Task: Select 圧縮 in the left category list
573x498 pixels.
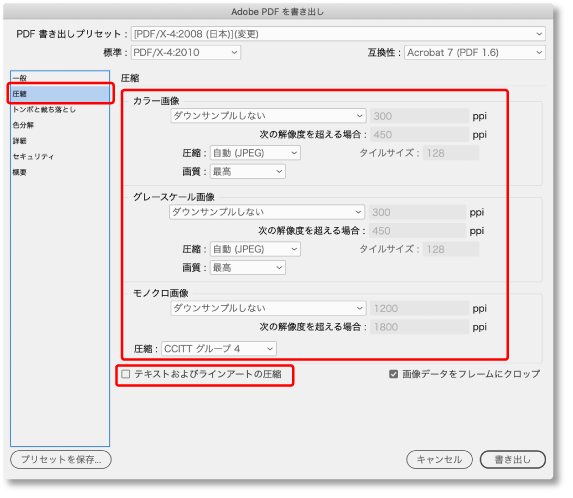Action: 60,94
